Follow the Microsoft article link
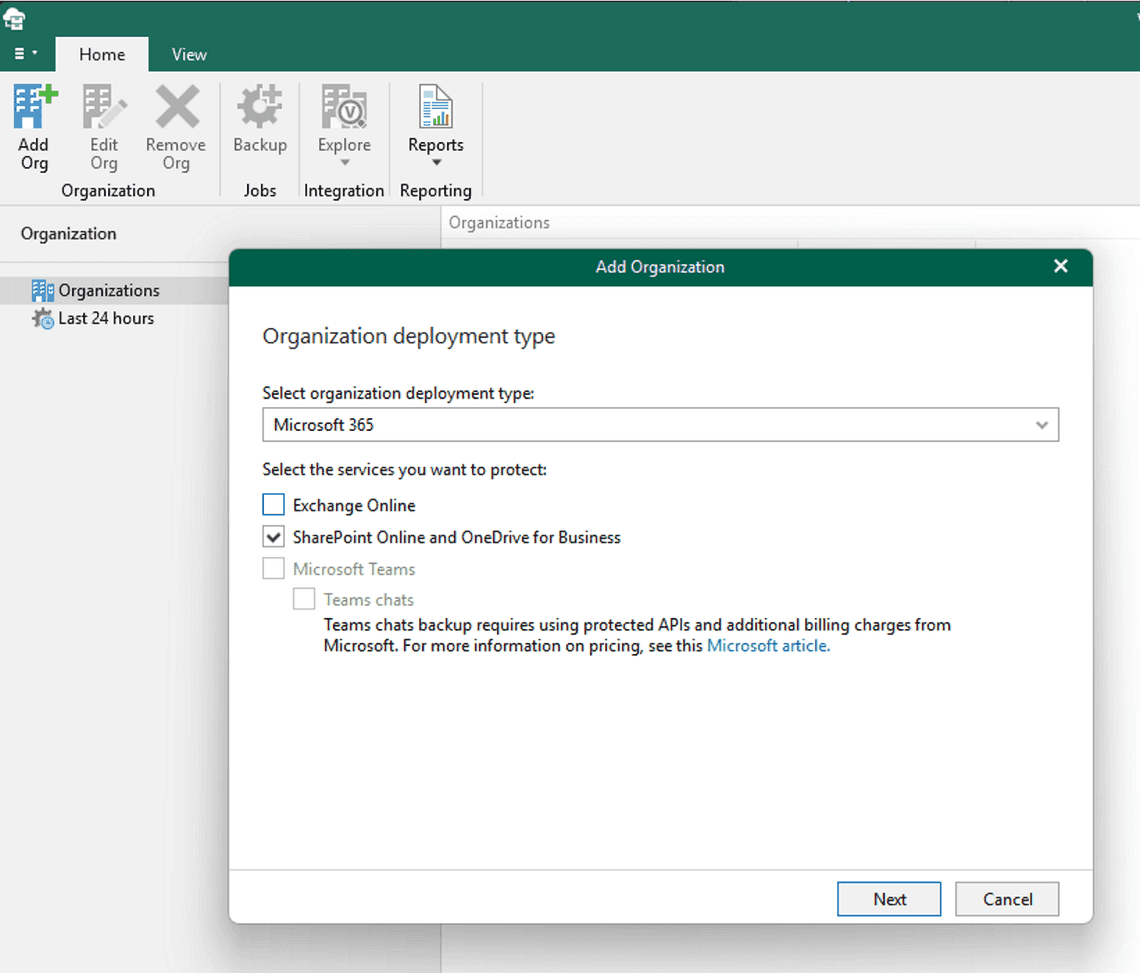Viewport: 1140px width, 973px height. [x=768, y=645]
